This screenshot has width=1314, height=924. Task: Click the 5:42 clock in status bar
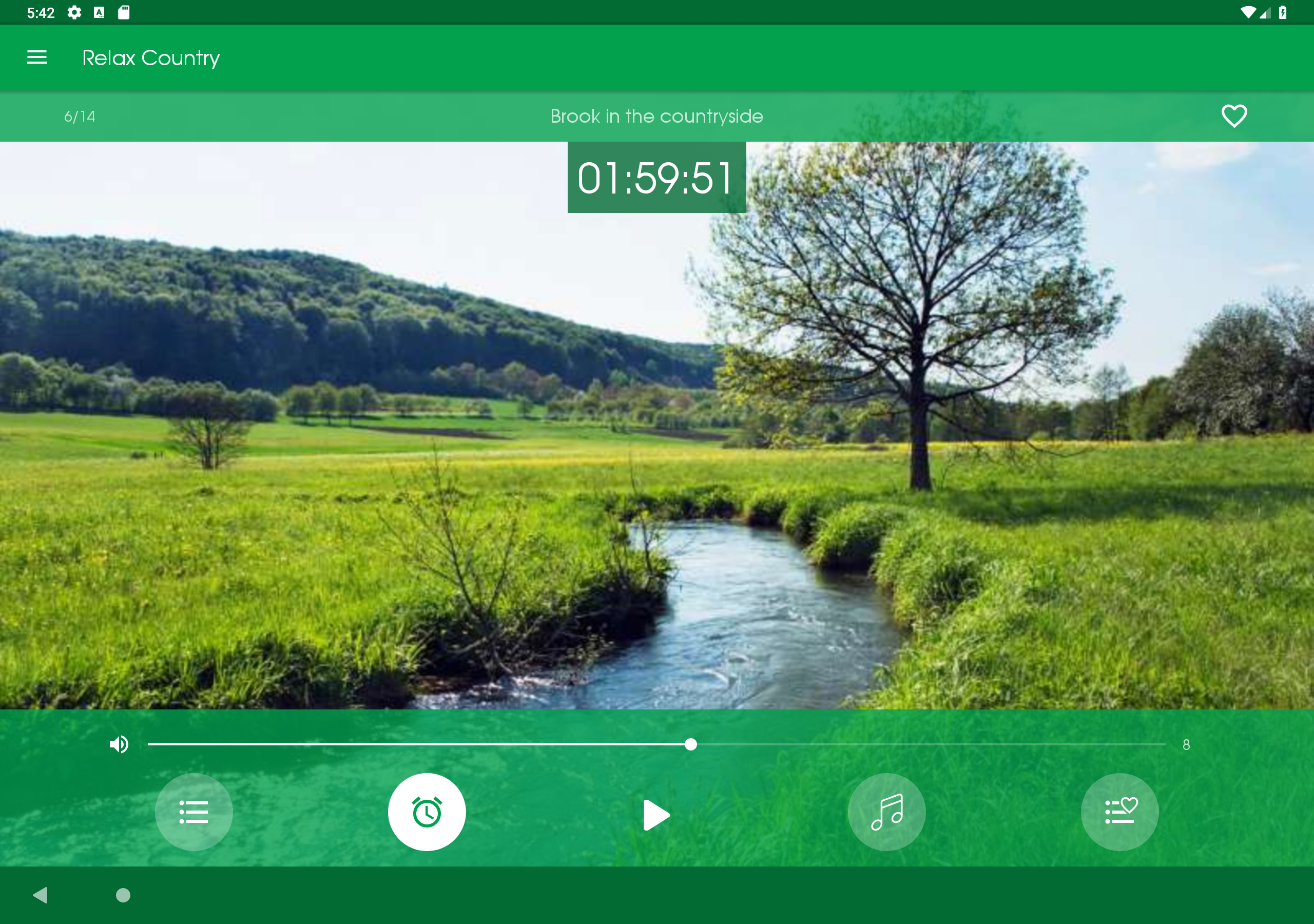(41, 13)
